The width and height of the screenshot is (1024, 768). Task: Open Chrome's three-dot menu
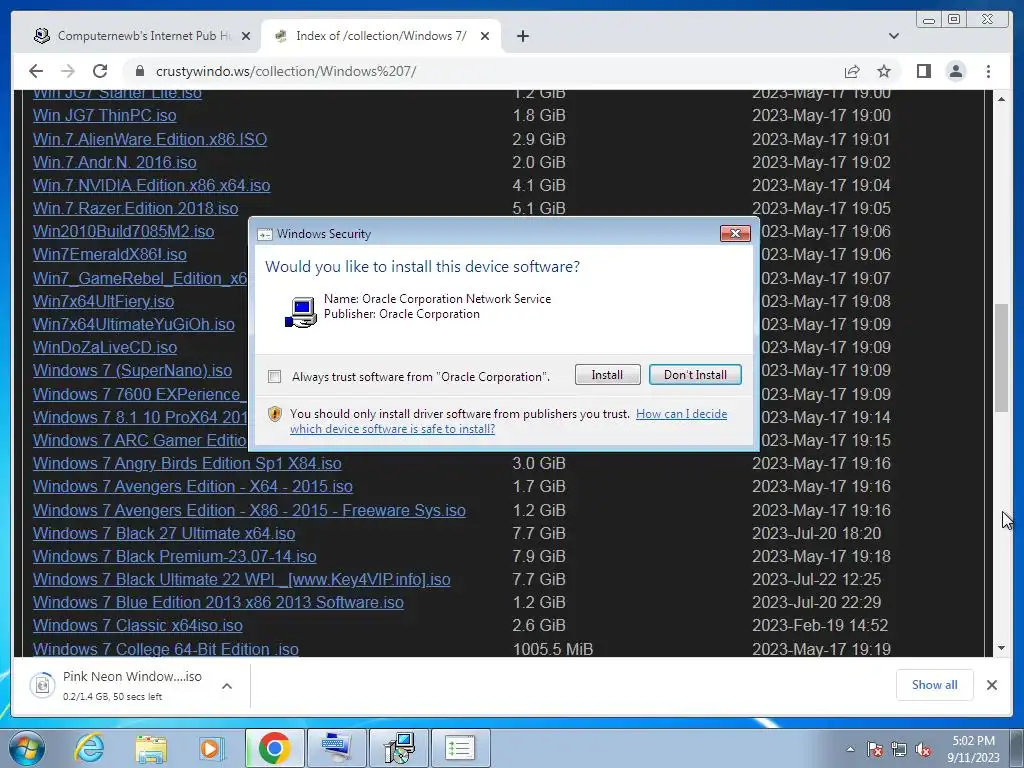click(988, 71)
